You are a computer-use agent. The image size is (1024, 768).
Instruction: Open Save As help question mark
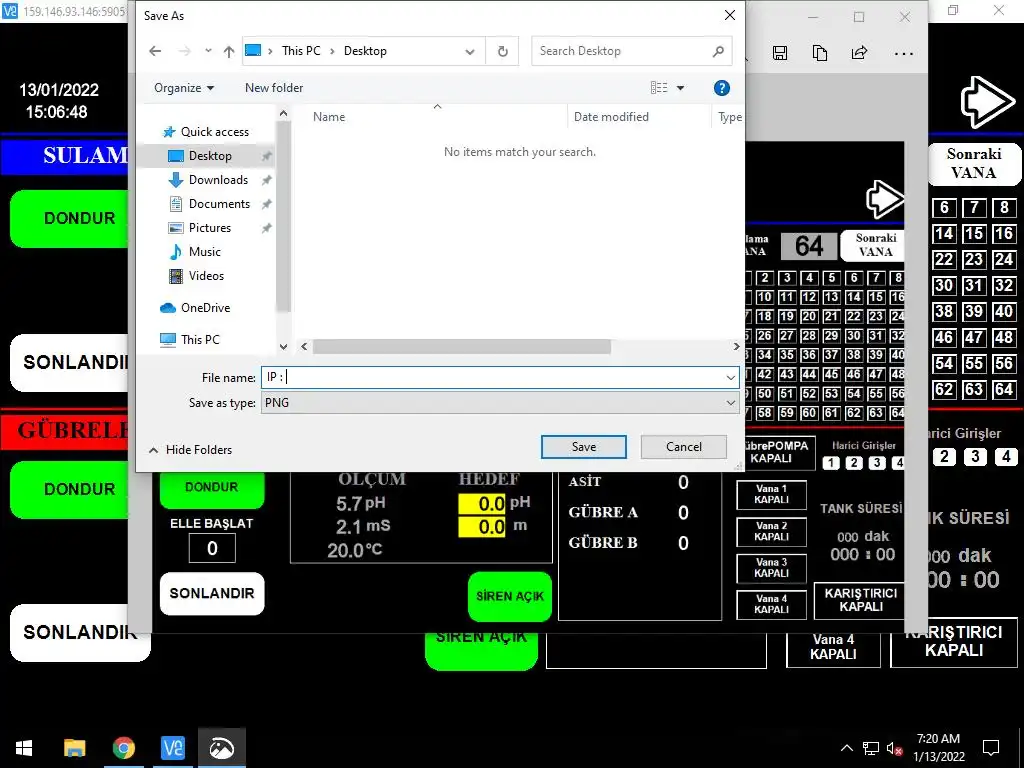722,88
